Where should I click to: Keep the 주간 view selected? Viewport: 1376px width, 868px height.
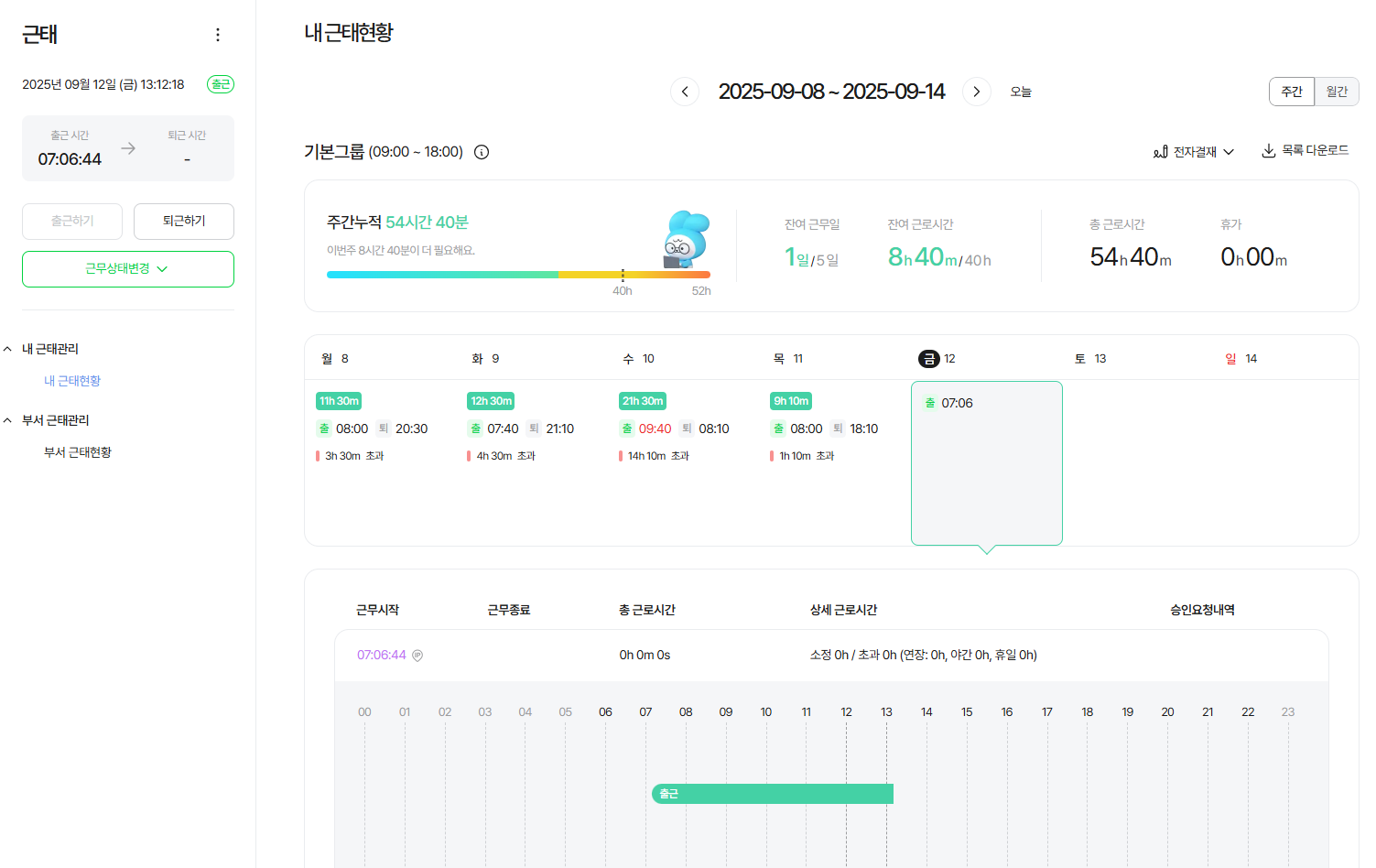coord(1291,92)
